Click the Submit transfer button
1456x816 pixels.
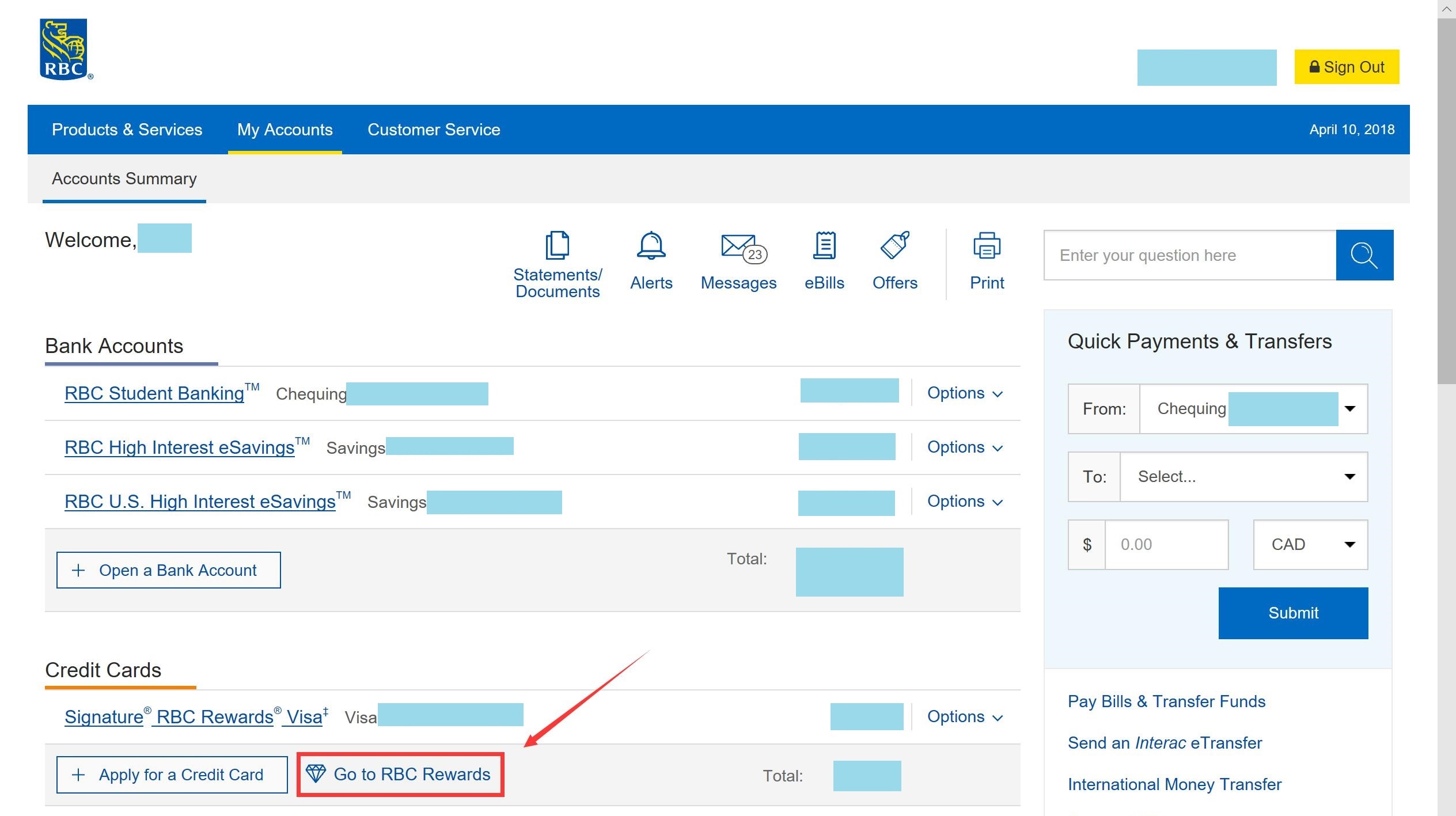(1293, 613)
